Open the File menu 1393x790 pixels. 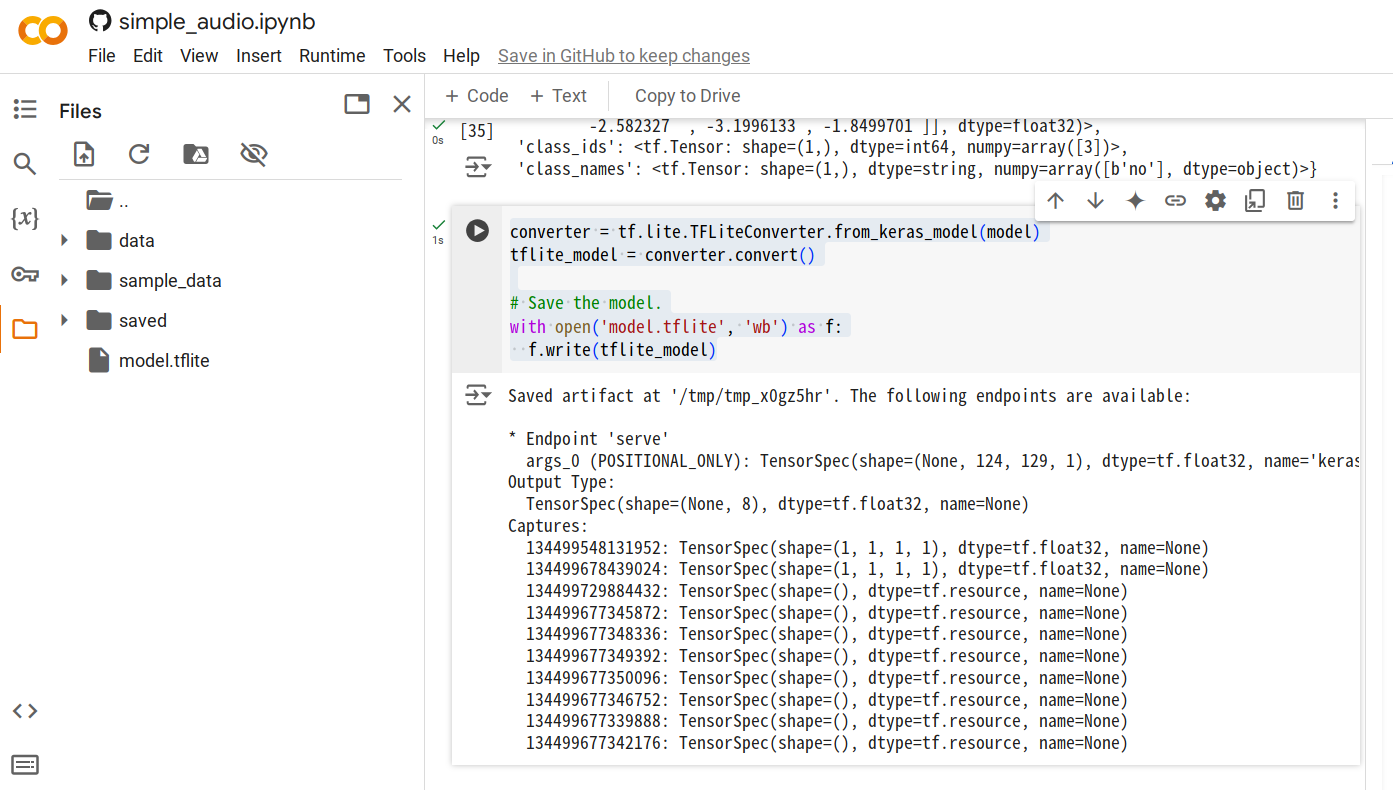tap(102, 56)
